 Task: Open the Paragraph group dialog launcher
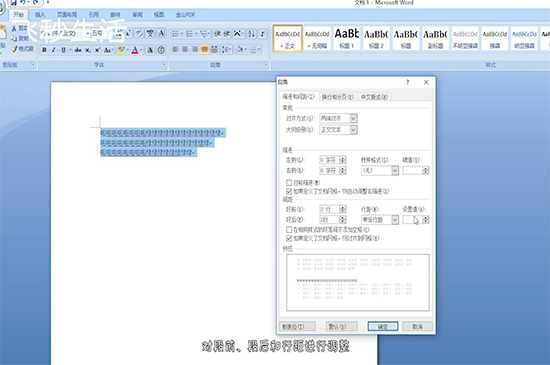265,64
